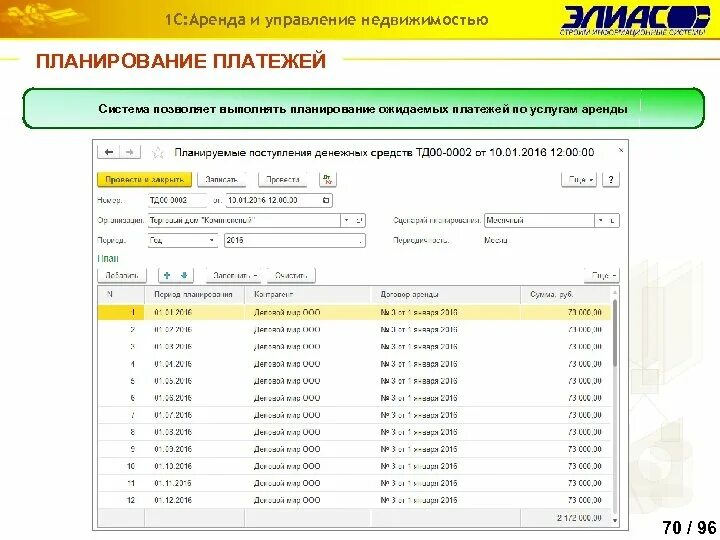Click the 'Добавить' button above the table

coord(122,276)
